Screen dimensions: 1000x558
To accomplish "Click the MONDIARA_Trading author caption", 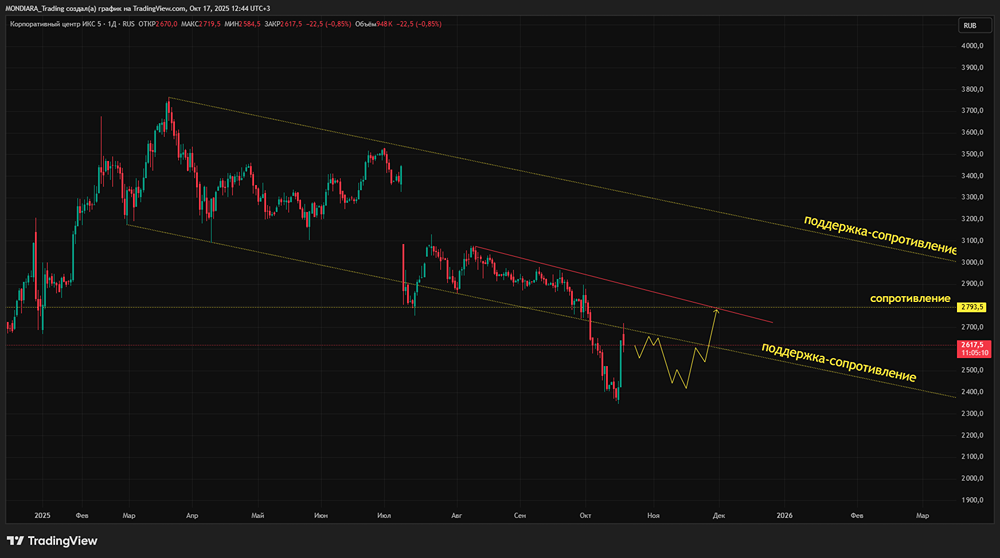I will [x=34, y=8].
